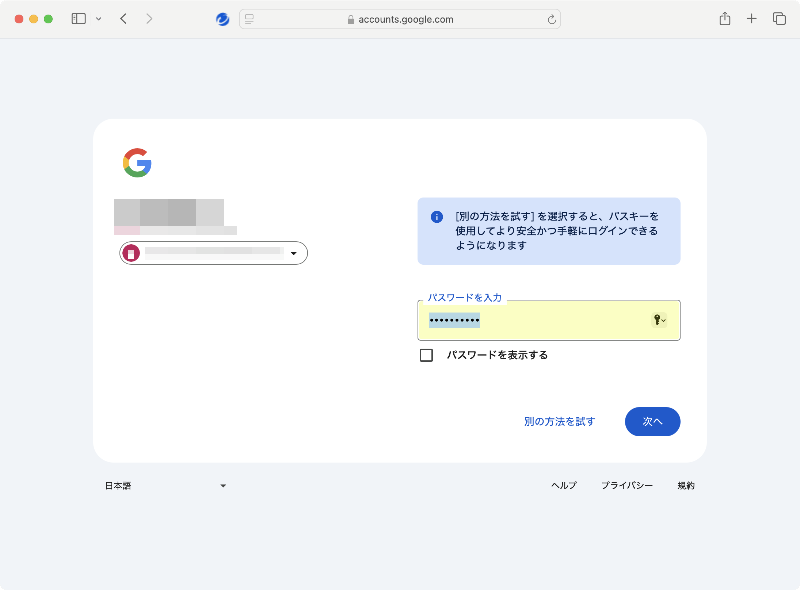800x590 pixels.
Task: Click the 別の方法を試す link
Action: coord(560,422)
